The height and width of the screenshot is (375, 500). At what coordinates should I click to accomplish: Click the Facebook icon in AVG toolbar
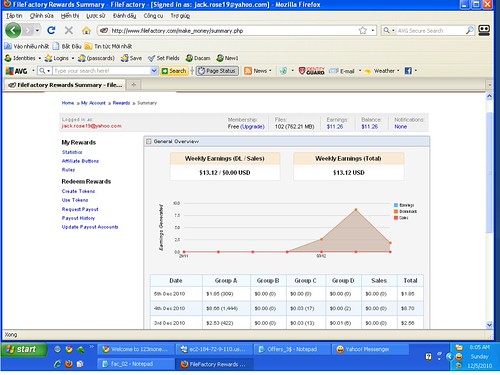point(408,71)
